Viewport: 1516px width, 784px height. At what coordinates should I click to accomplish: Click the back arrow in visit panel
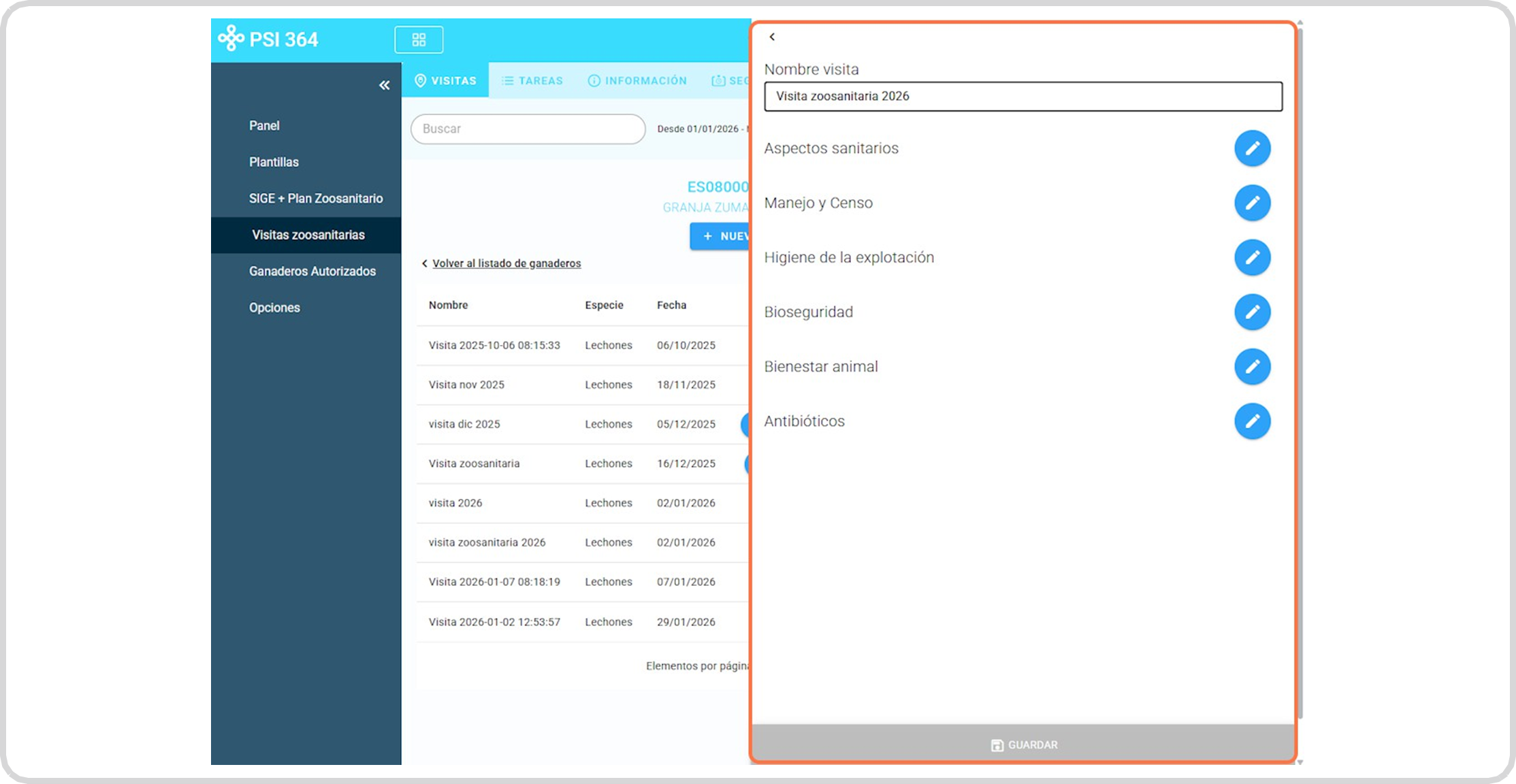[x=772, y=37]
